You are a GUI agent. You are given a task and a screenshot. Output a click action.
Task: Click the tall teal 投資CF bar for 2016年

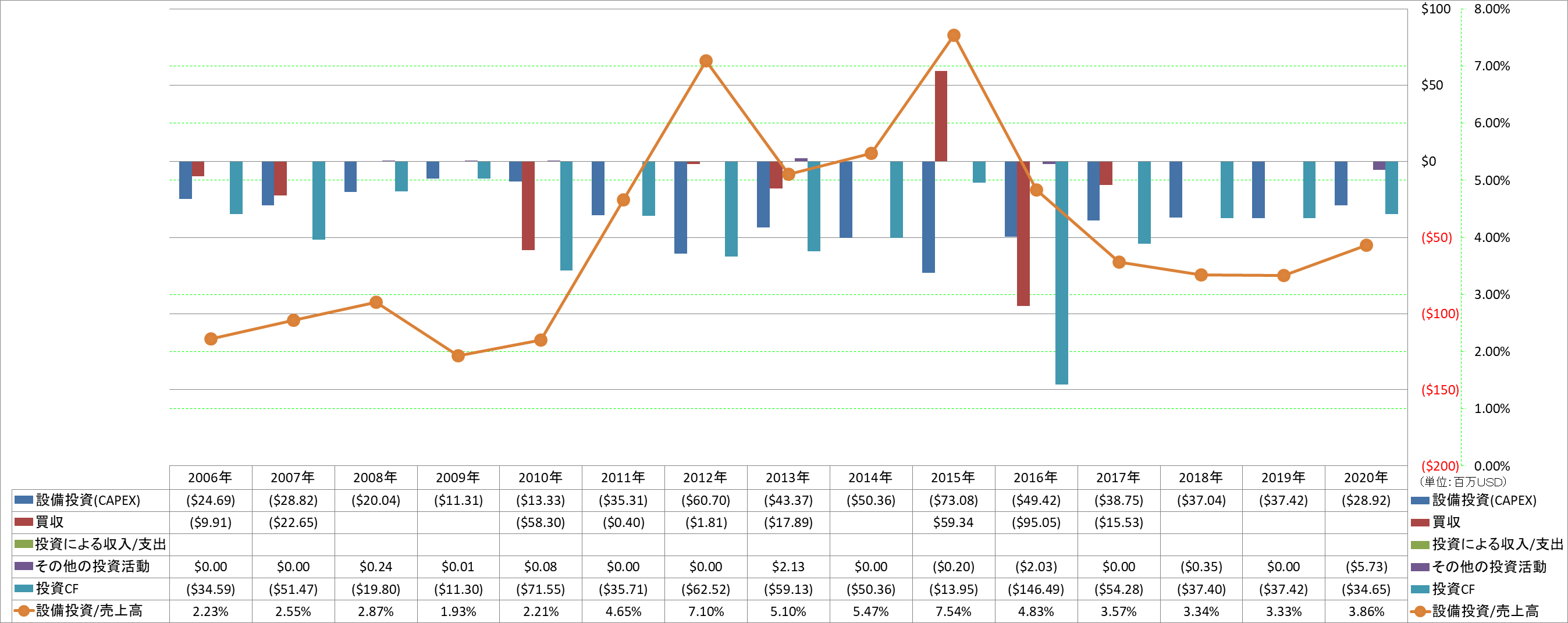pyautogui.click(x=1062, y=273)
